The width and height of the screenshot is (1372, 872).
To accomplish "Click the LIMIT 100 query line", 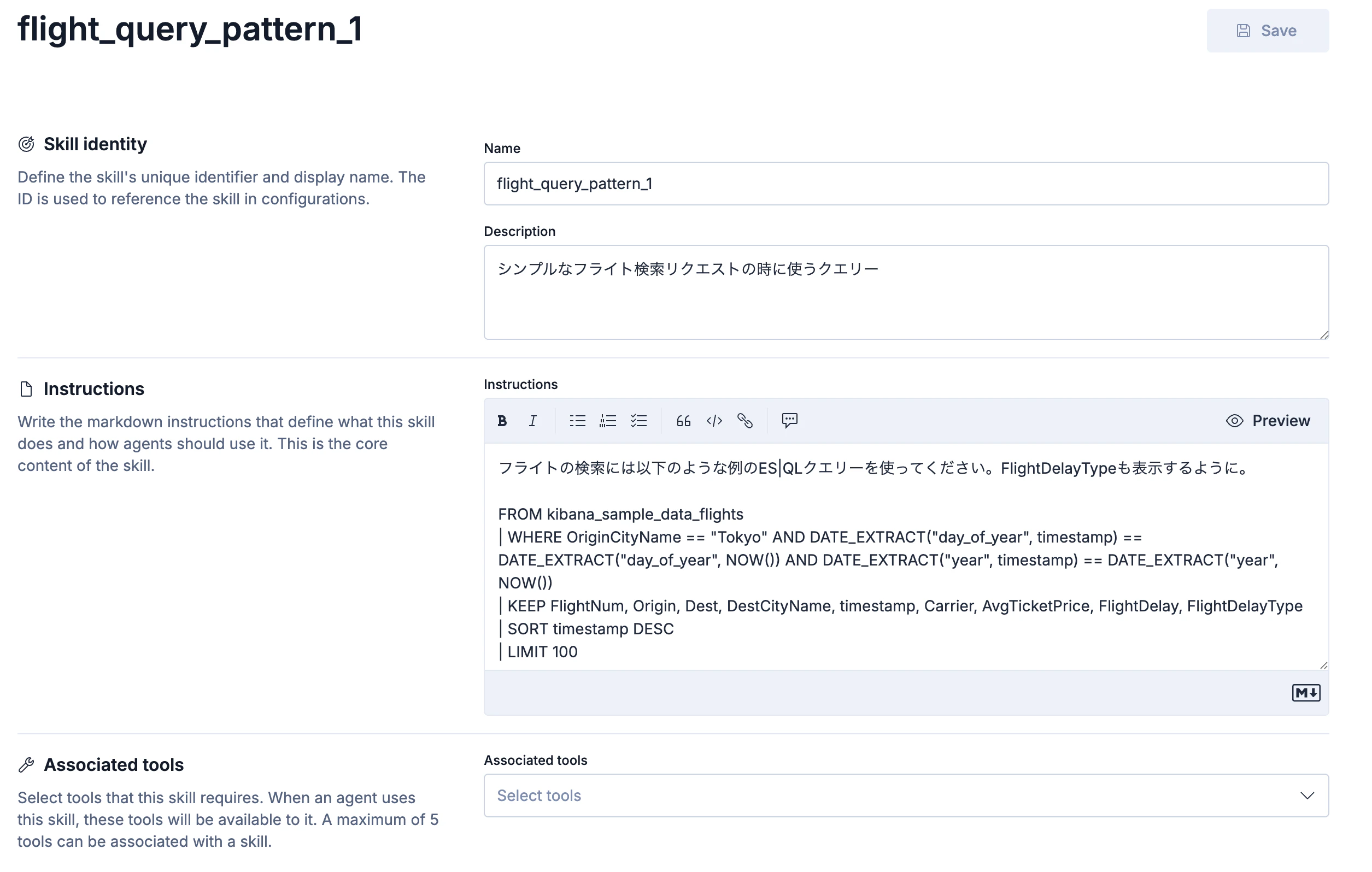I will 542,652.
